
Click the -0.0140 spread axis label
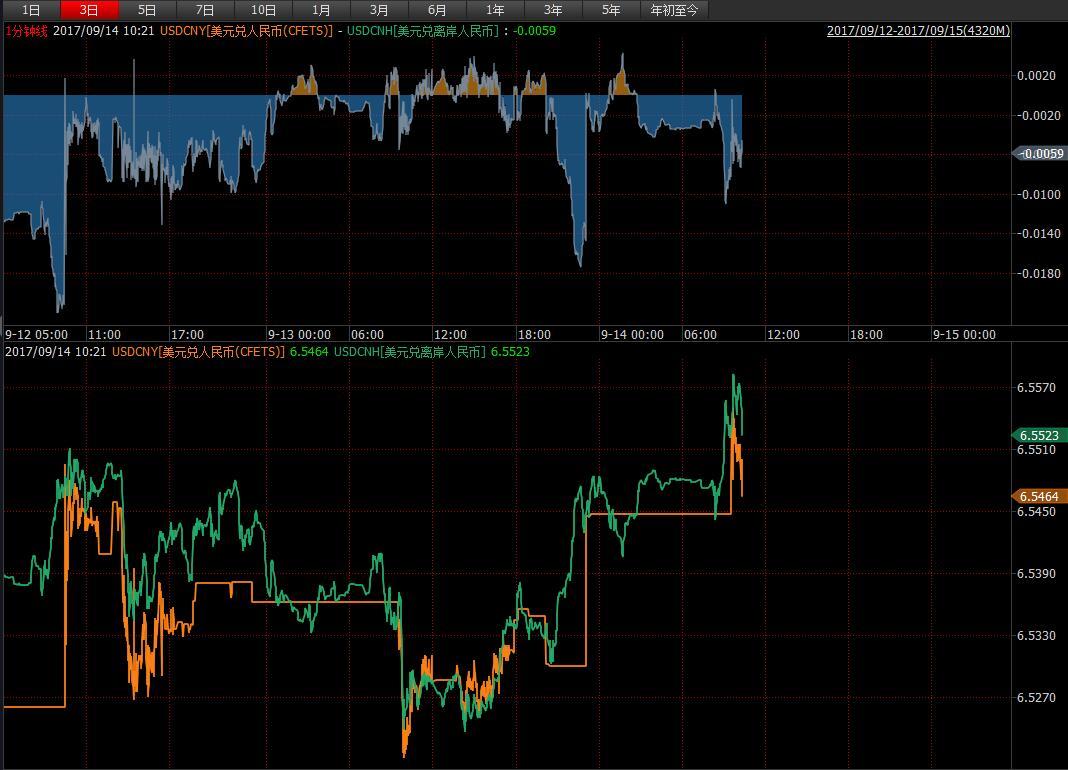(1038, 234)
